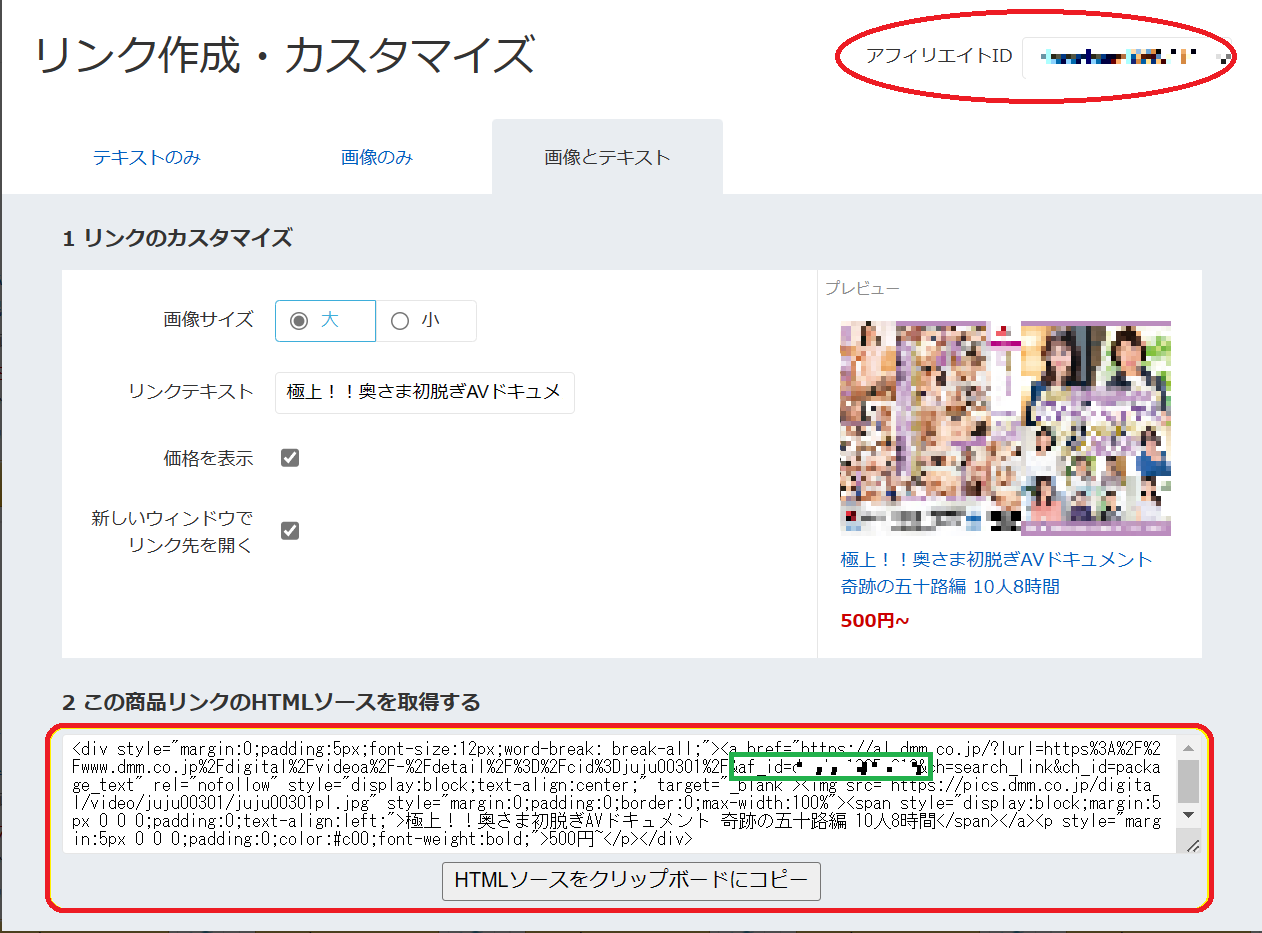Screen dimensions: 1262x933
Task: Click the HTML source scrollbar down arrow
Action: [x=1187, y=814]
